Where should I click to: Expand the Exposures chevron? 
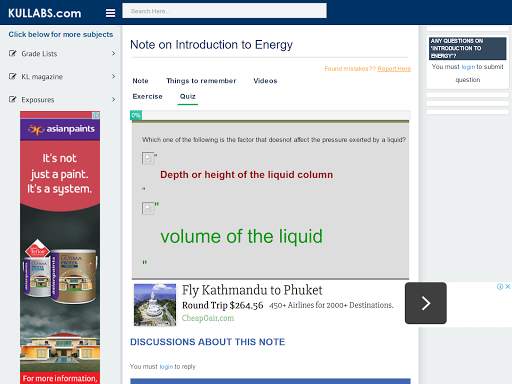pos(114,99)
